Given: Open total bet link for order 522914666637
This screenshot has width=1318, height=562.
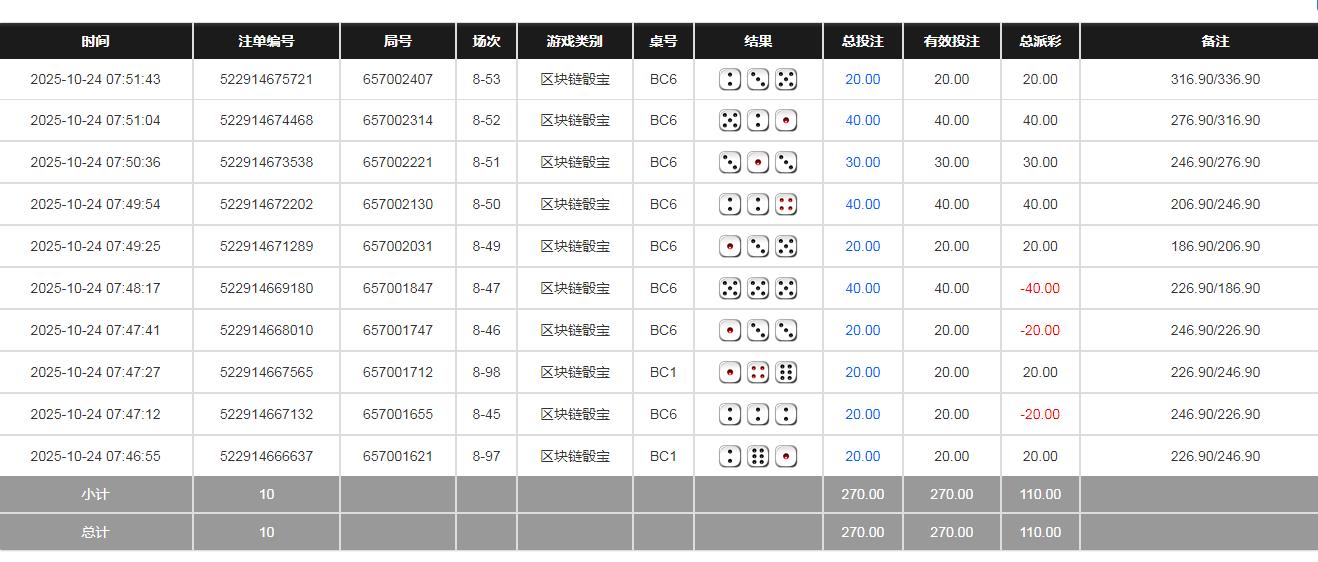Looking at the screenshot, I should (x=862, y=456).
